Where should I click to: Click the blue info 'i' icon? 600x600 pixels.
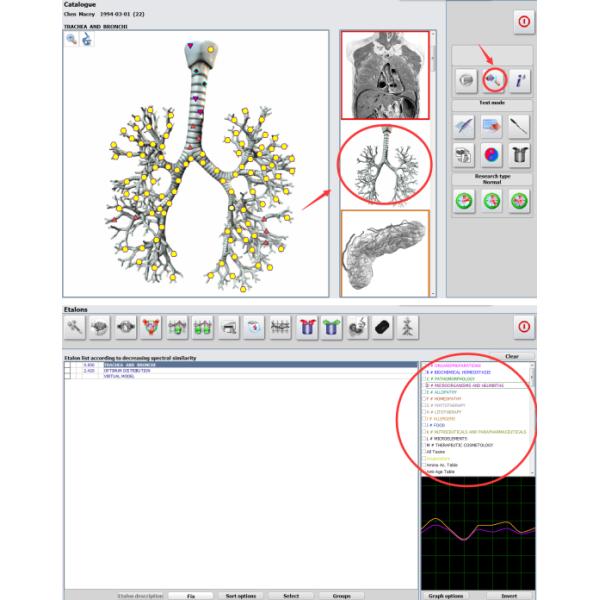520,78
